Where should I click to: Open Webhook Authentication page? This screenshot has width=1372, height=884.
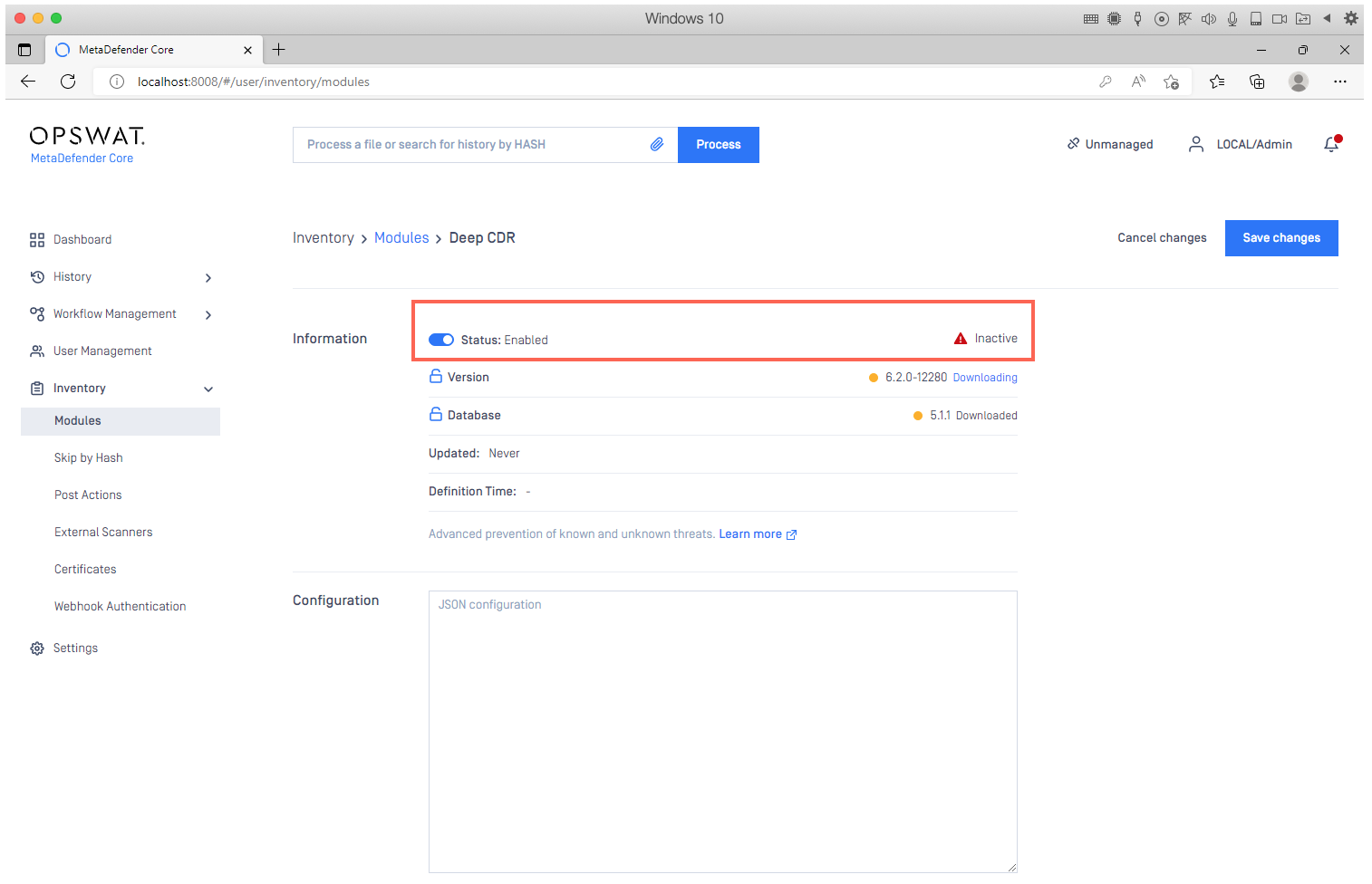pos(121,607)
